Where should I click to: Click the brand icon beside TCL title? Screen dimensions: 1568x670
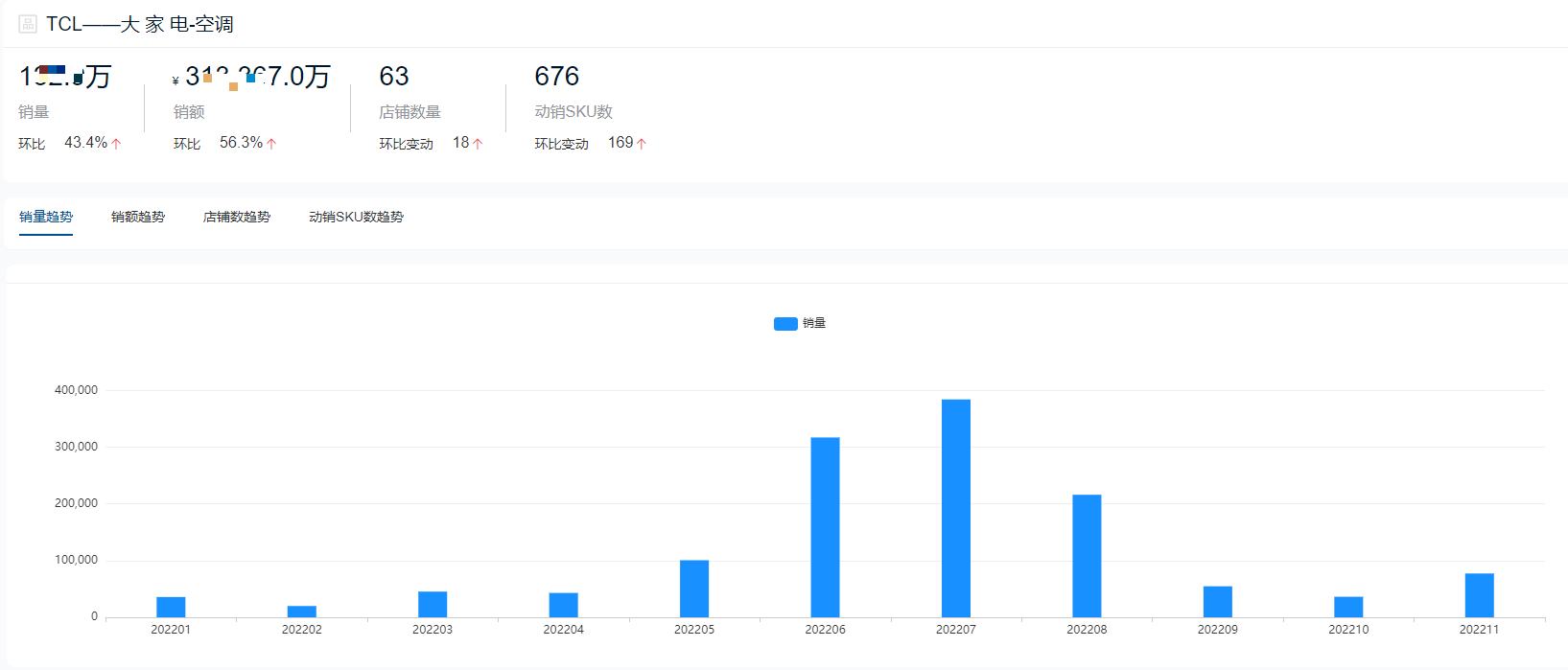pyautogui.click(x=28, y=24)
